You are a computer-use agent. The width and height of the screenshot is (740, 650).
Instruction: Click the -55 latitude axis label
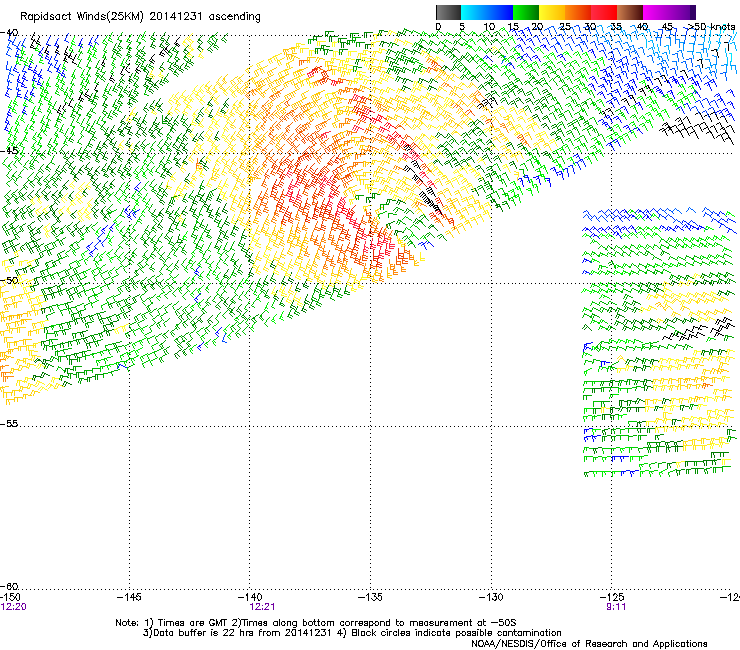(x=9, y=423)
